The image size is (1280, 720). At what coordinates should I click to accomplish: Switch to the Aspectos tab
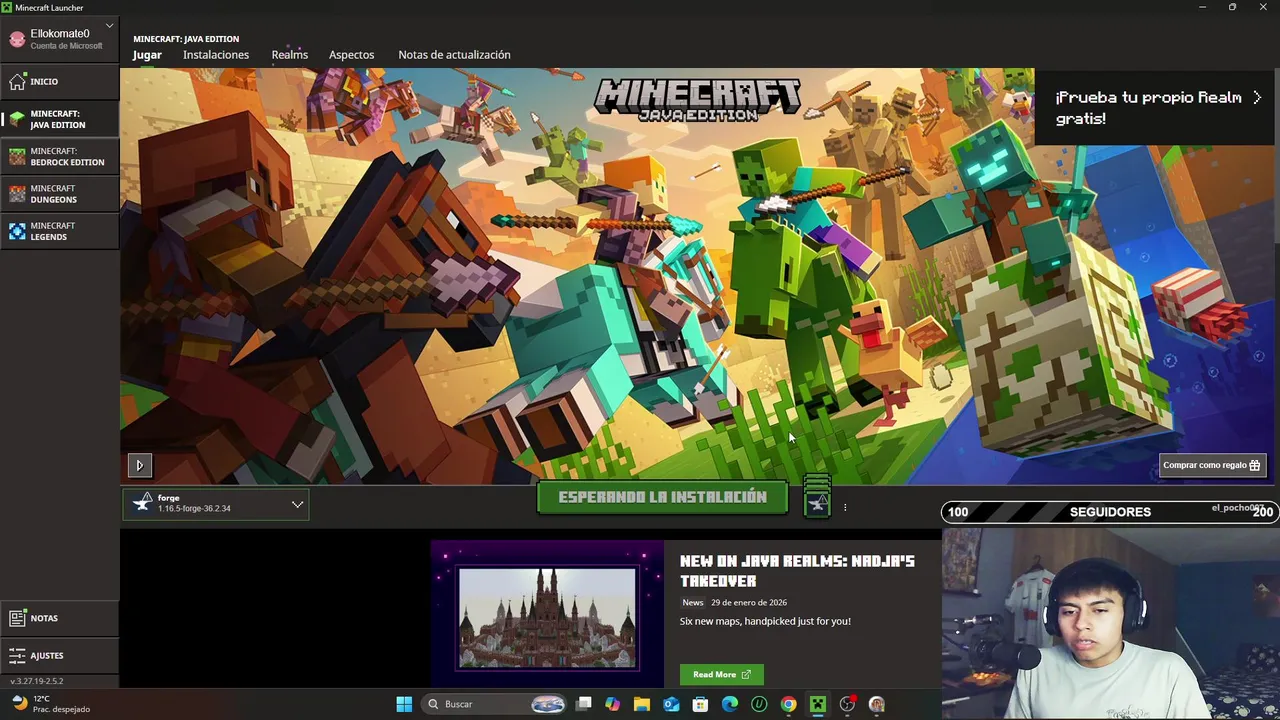click(351, 55)
